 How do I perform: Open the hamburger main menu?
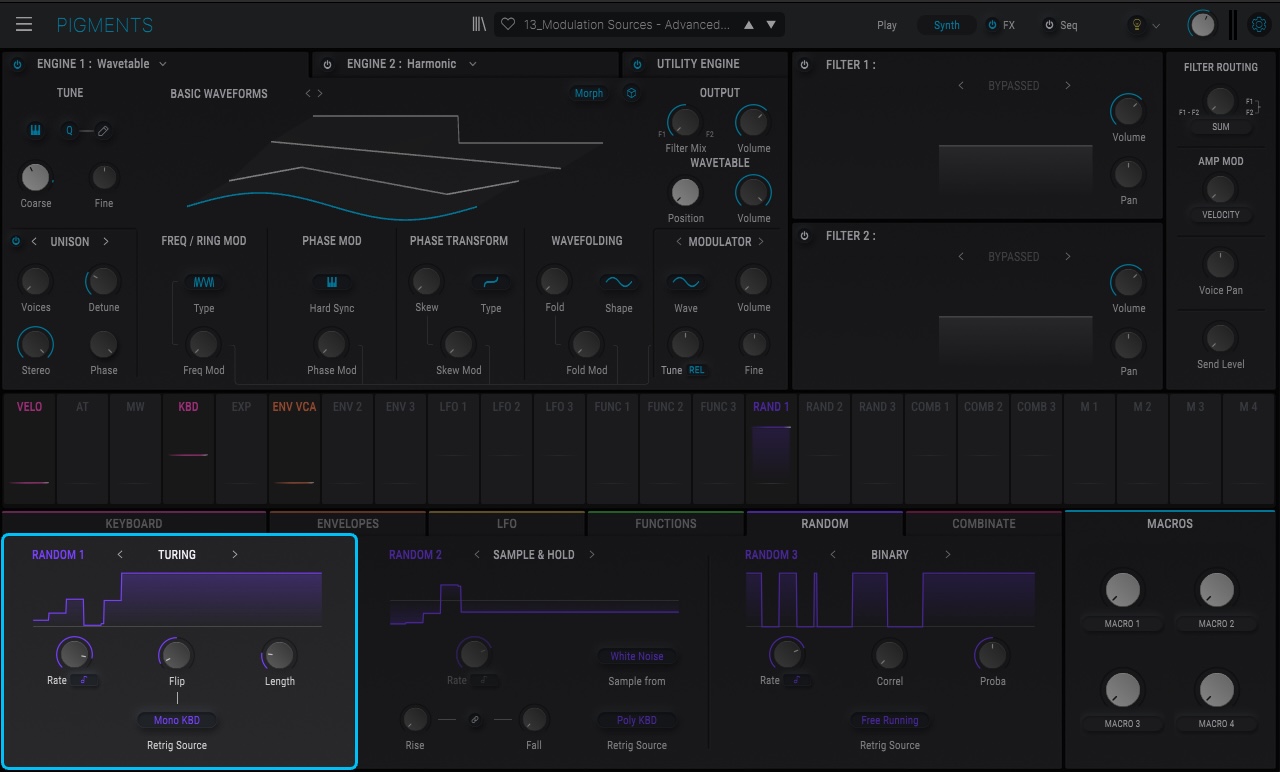pos(24,25)
